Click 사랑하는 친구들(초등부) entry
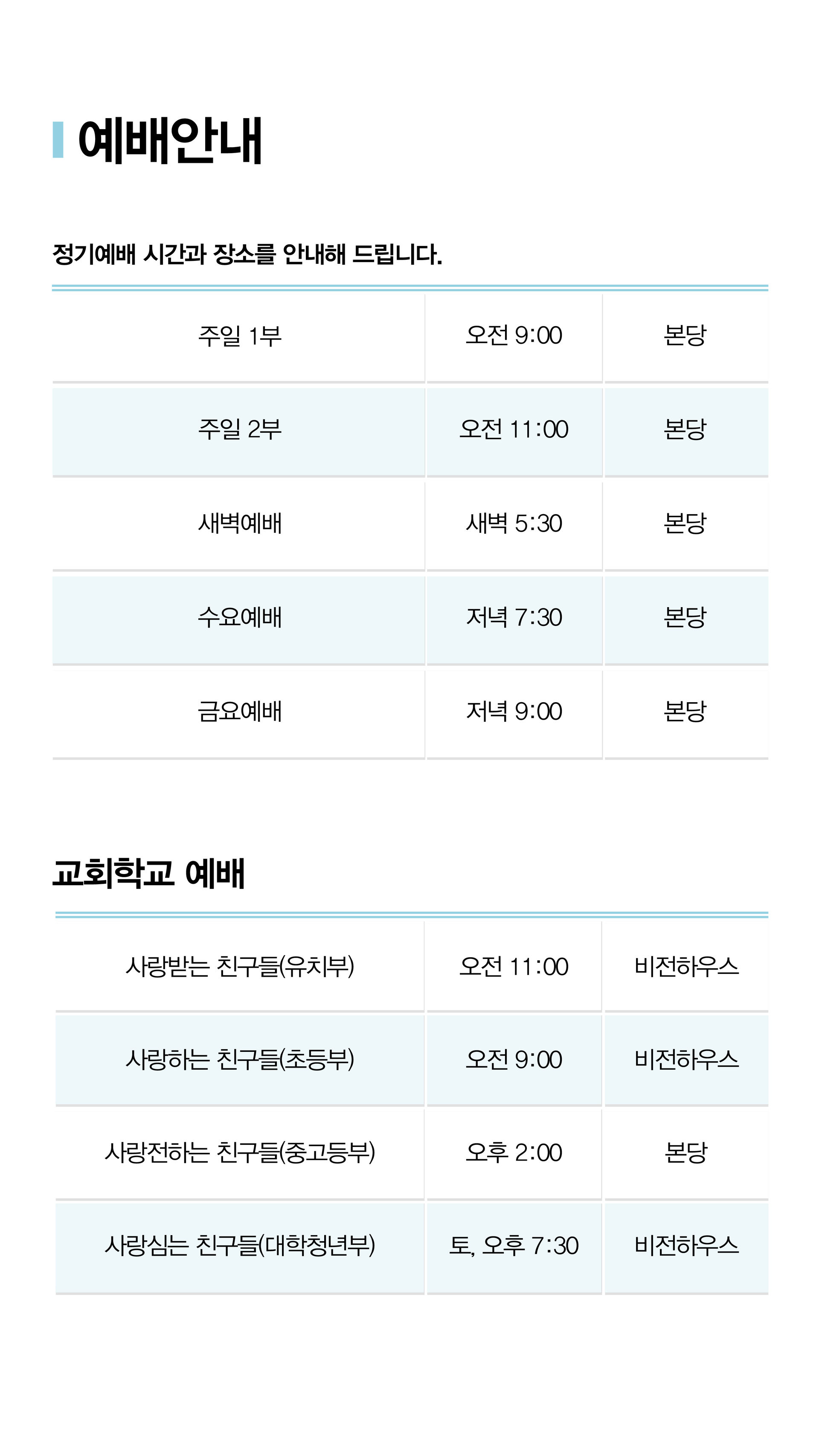Viewport: 819px width, 1456px height. pyautogui.click(x=240, y=1059)
